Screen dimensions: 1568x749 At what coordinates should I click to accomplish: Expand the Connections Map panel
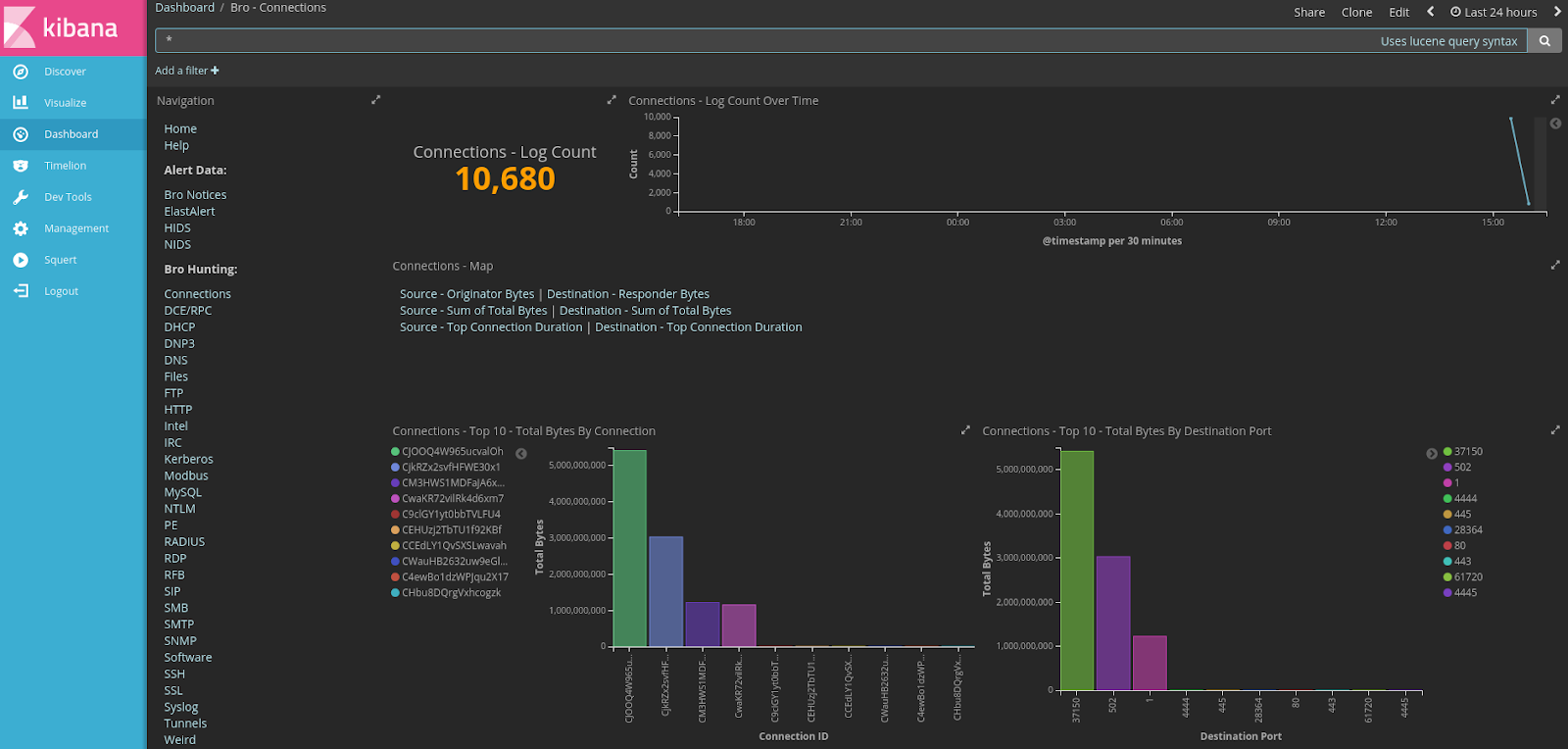coord(1554,266)
